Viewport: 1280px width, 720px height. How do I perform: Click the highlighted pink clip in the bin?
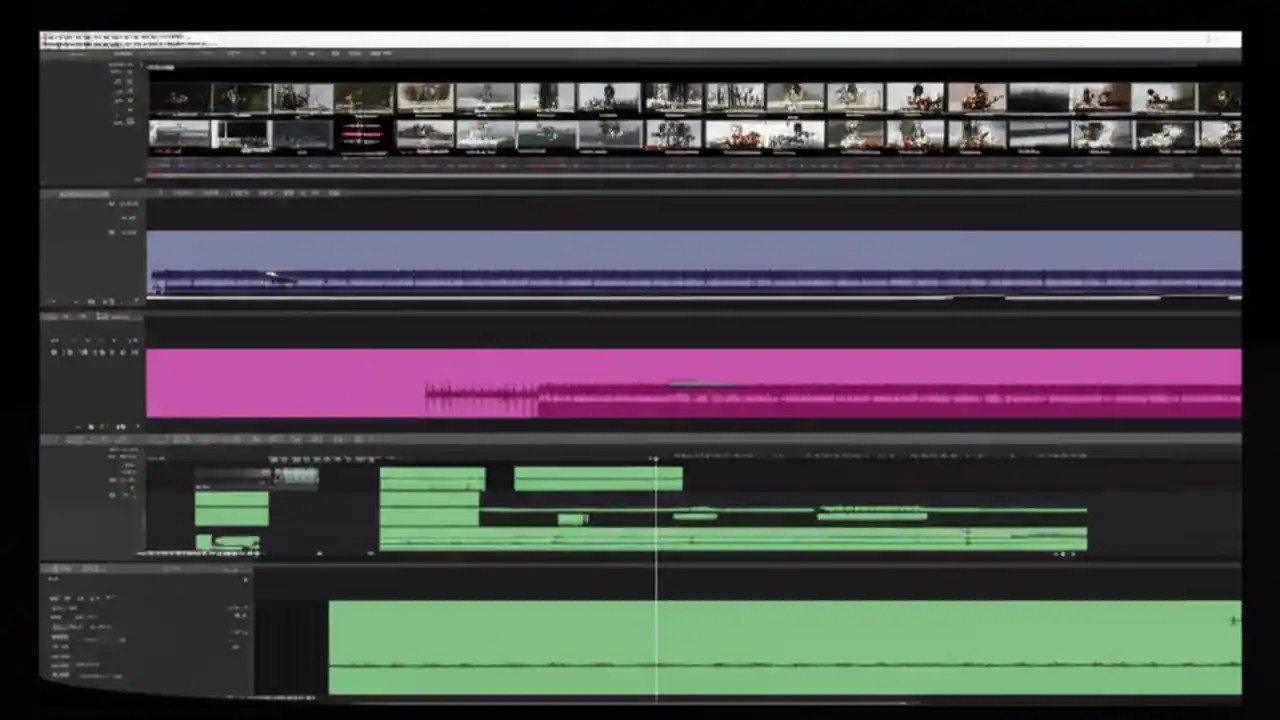pyautogui.click(x=362, y=135)
